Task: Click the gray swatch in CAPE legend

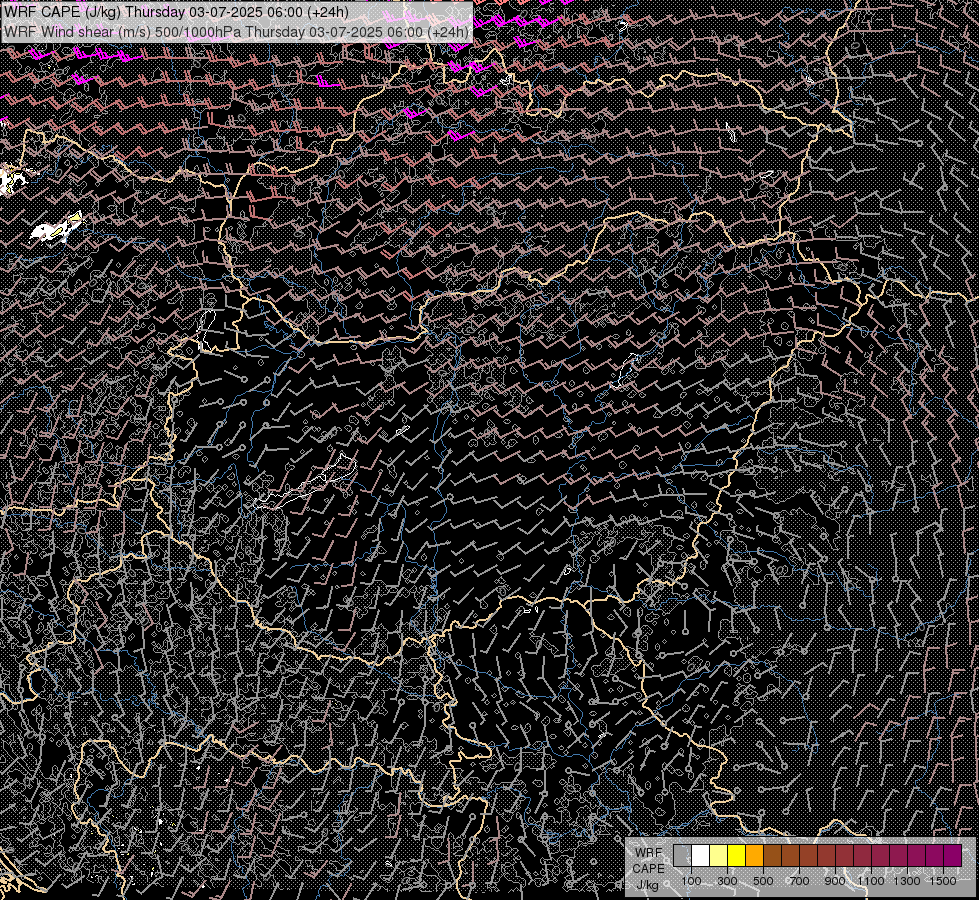Action: click(x=682, y=855)
